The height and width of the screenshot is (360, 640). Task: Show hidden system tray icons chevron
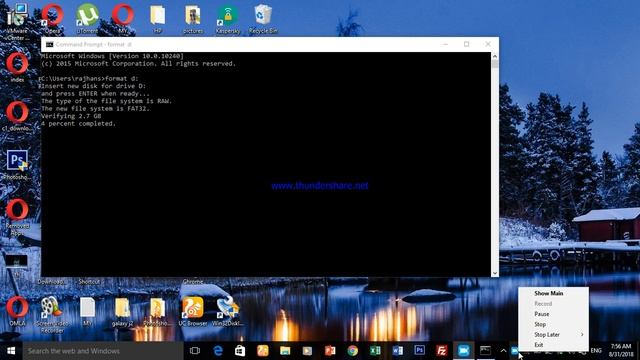click(503, 351)
